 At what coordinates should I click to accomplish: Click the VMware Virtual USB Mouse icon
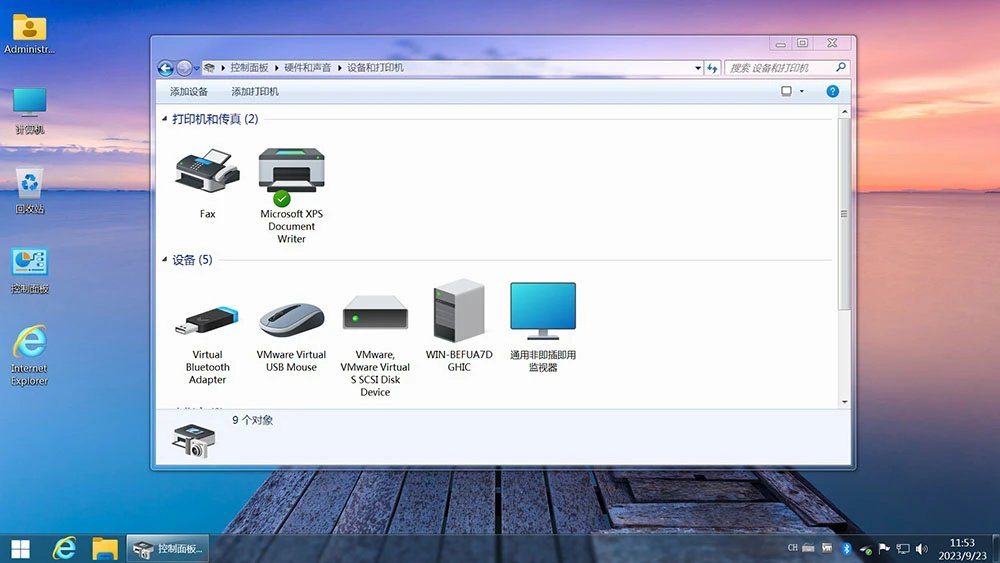click(x=291, y=318)
